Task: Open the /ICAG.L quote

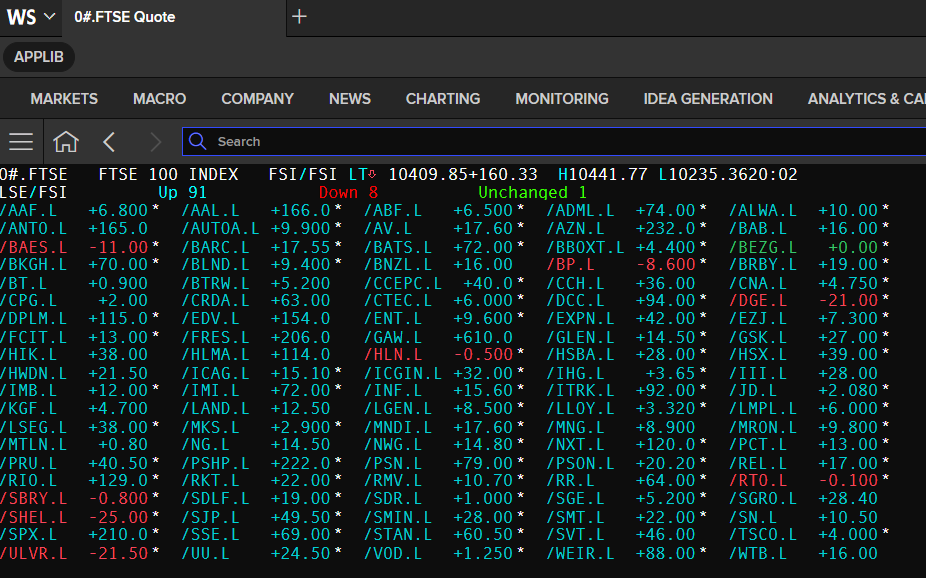Action: [216, 373]
